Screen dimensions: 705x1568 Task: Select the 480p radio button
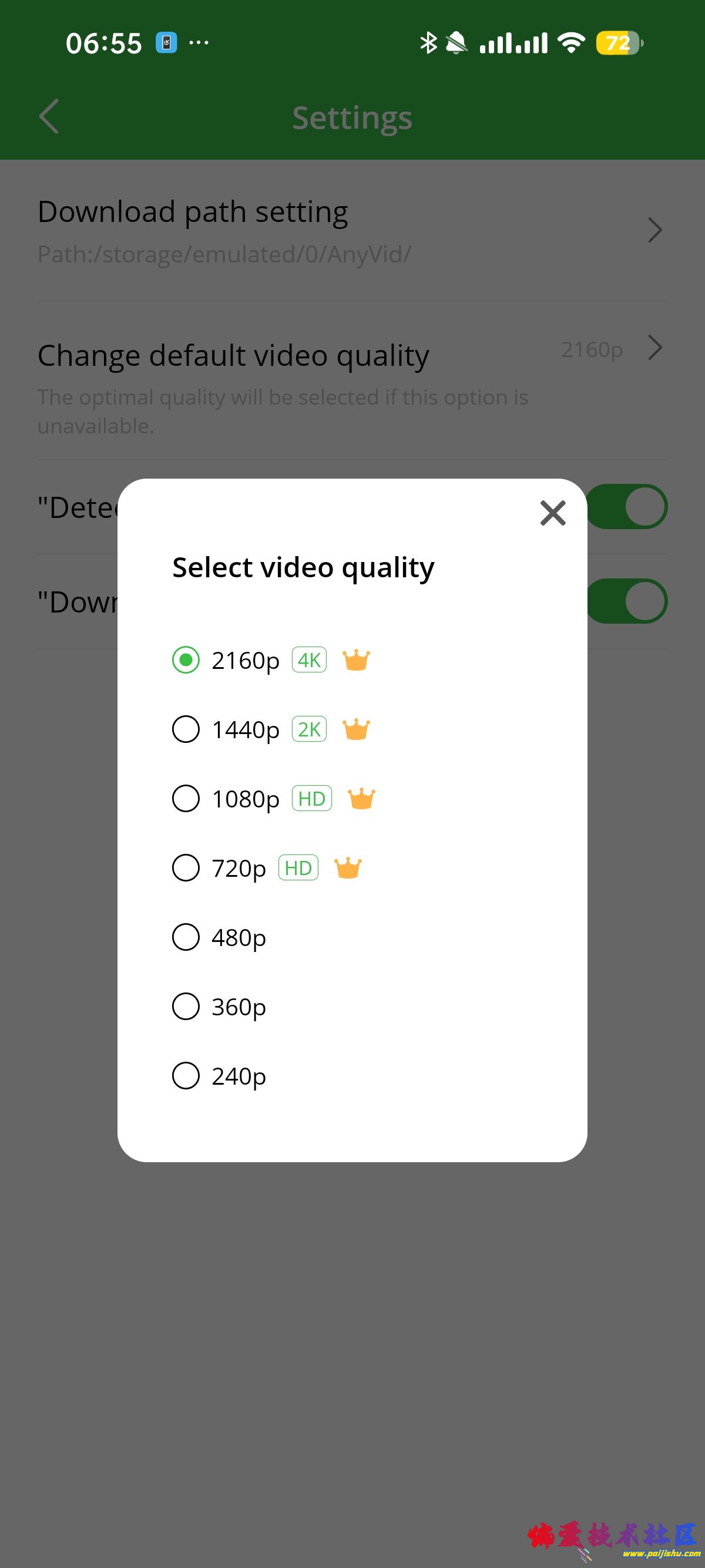pyautogui.click(x=186, y=937)
